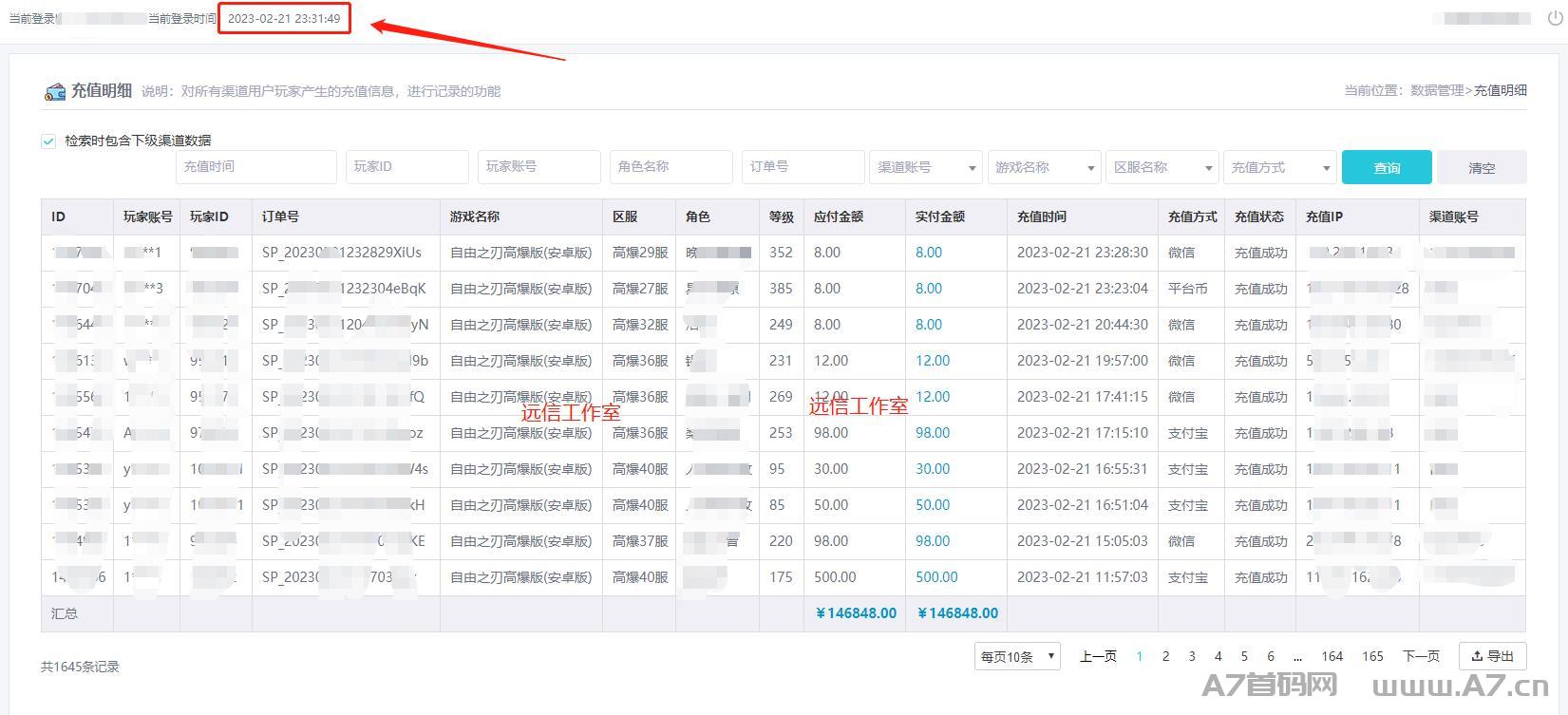Open the 区服名称 dropdown
The image size is (1568, 715).
[1162, 167]
